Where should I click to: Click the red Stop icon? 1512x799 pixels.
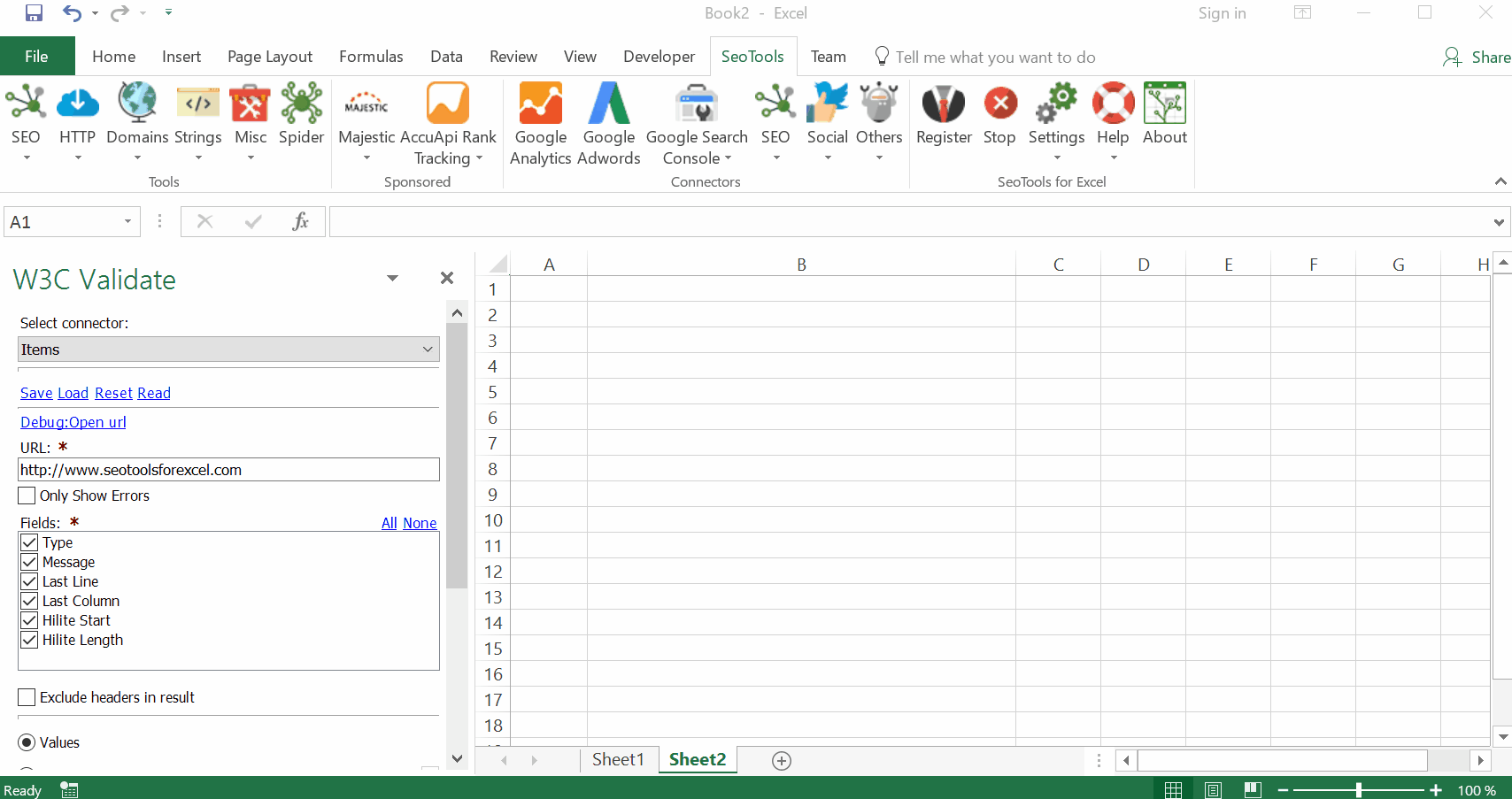[1000, 104]
